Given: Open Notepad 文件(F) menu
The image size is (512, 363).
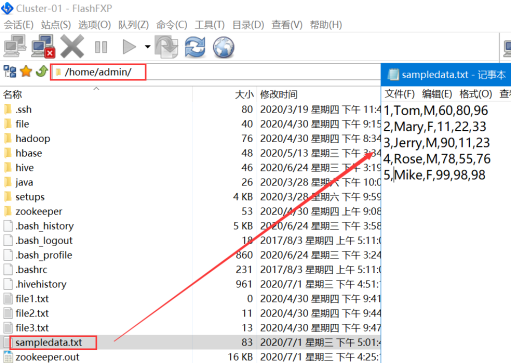Looking at the screenshot, I should tap(399, 94).
